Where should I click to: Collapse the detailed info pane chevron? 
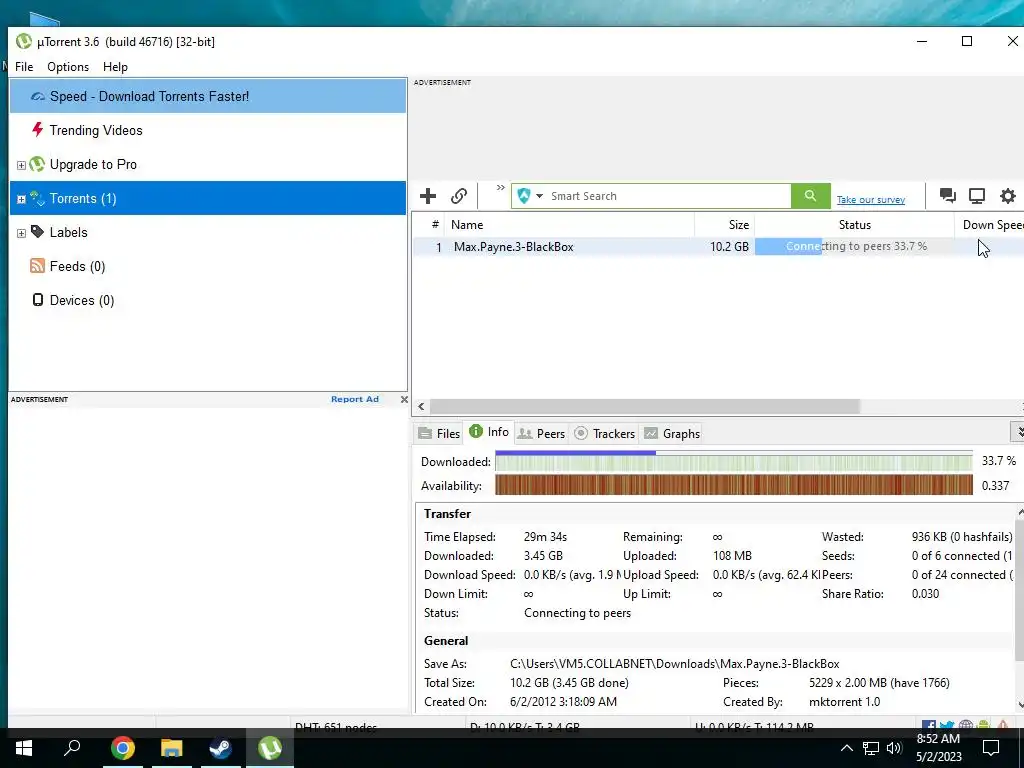[x=1017, y=432]
